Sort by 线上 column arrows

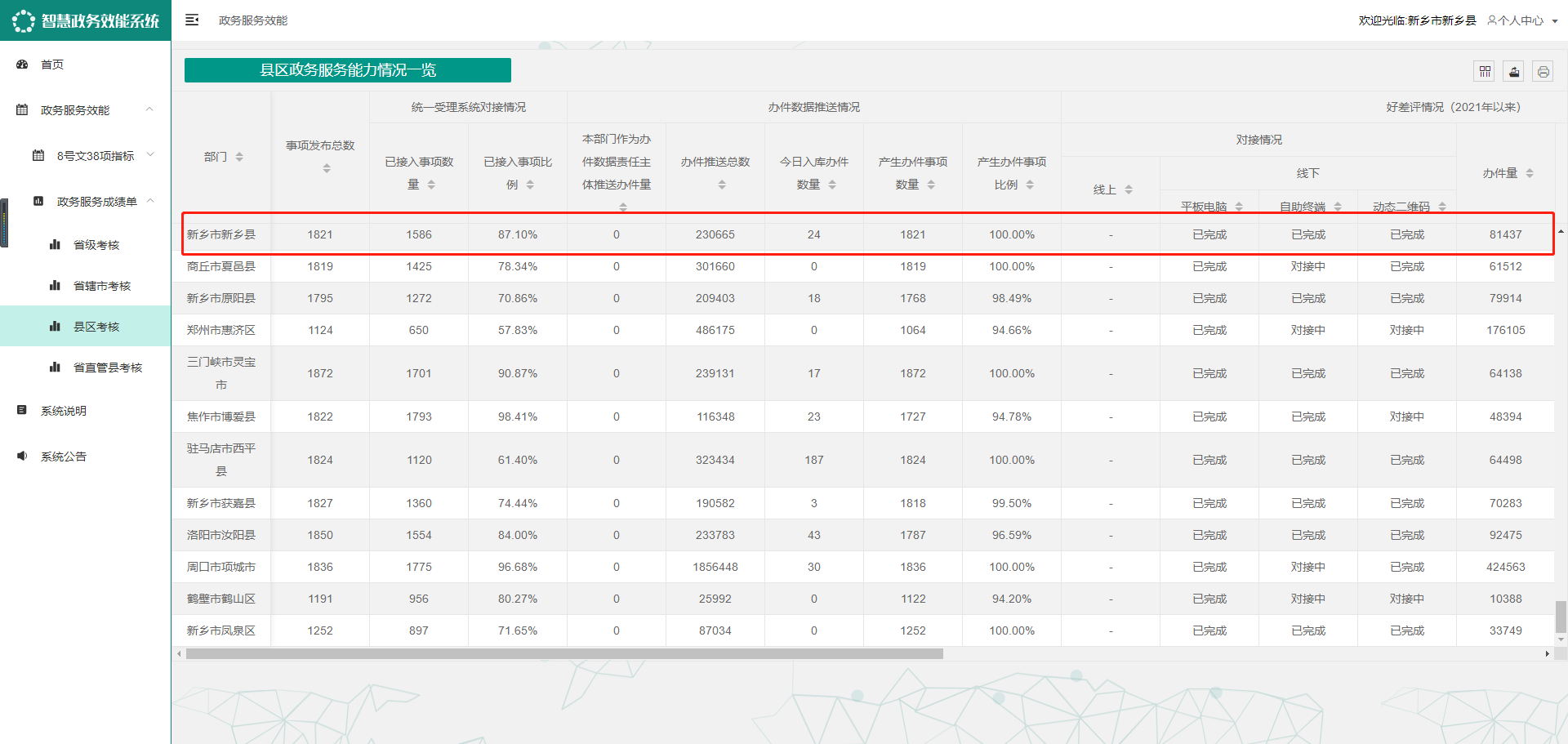coord(1129,189)
